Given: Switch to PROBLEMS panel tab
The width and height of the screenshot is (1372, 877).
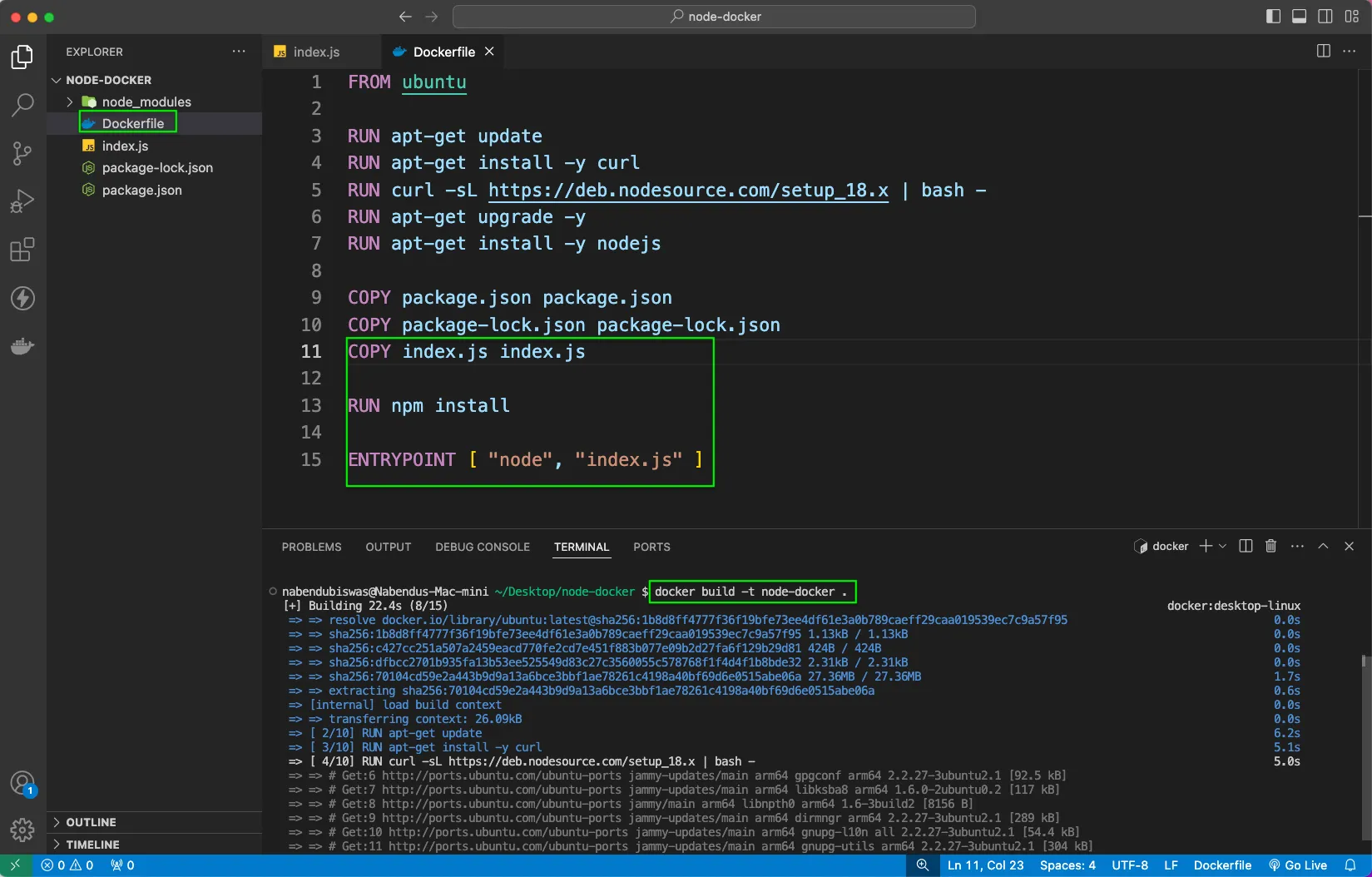Looking at the screenshot, I should (x=312, y=547).
